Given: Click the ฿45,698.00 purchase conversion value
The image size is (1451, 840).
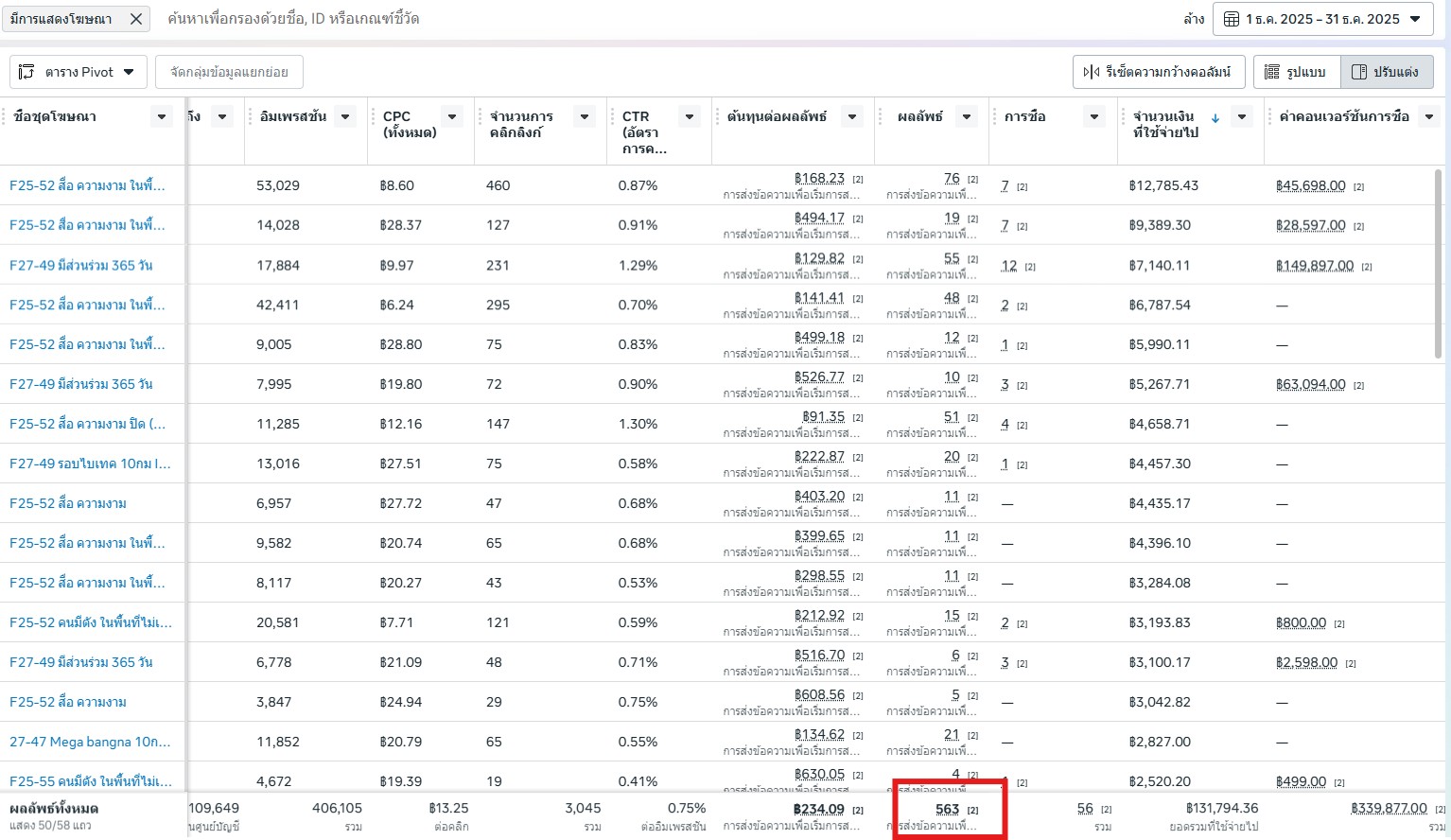Looking at the screenshot, I should click(x=1310, y=185).
